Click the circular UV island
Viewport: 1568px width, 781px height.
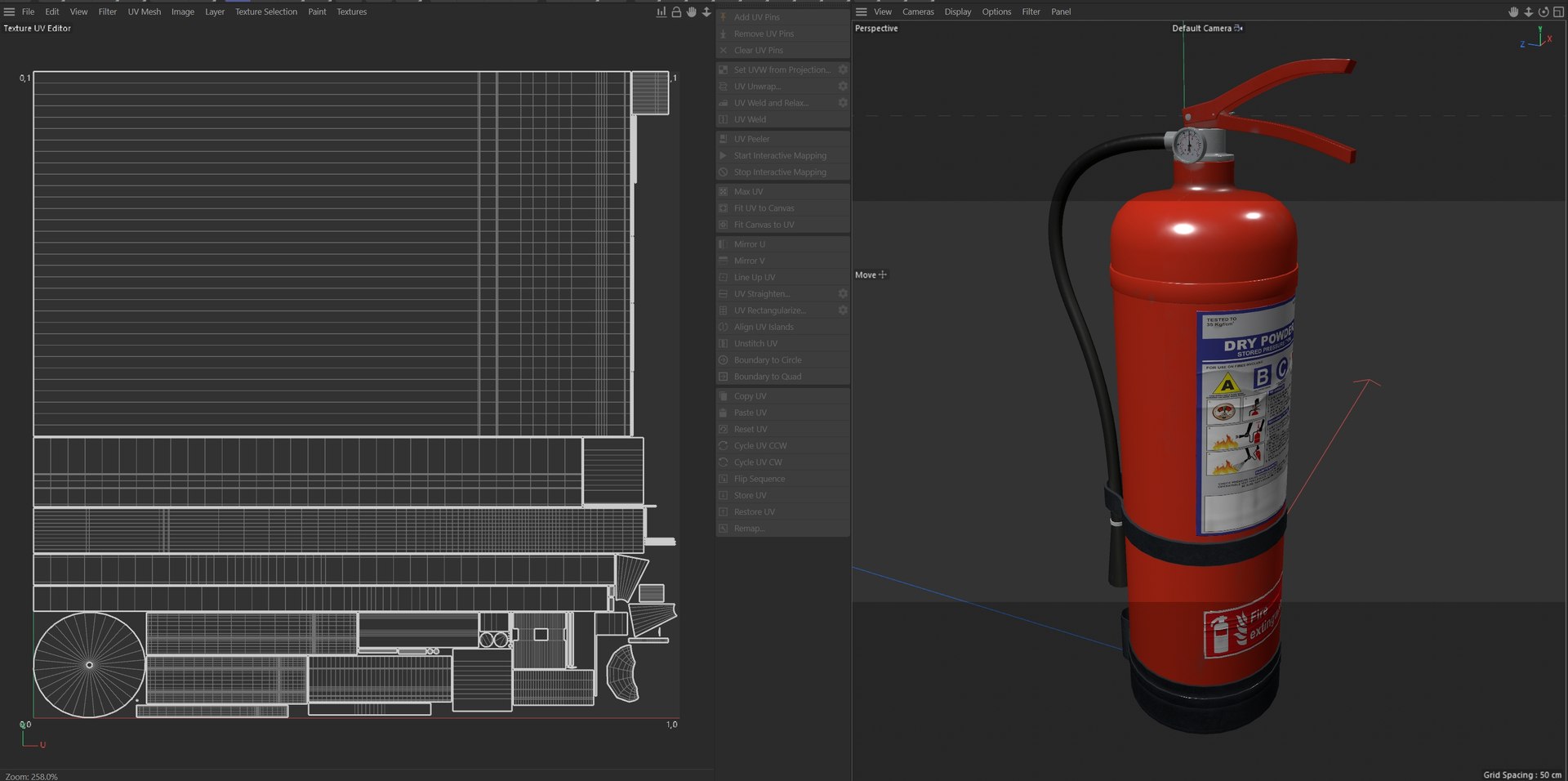pos(89,665)
